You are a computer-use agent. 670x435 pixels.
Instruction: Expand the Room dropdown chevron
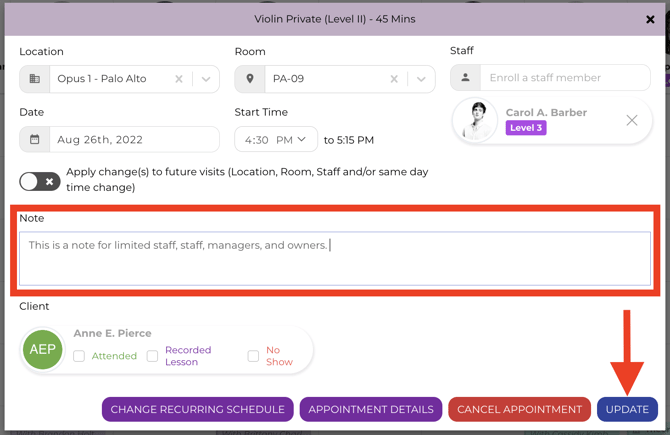click(x=421, y=79)
